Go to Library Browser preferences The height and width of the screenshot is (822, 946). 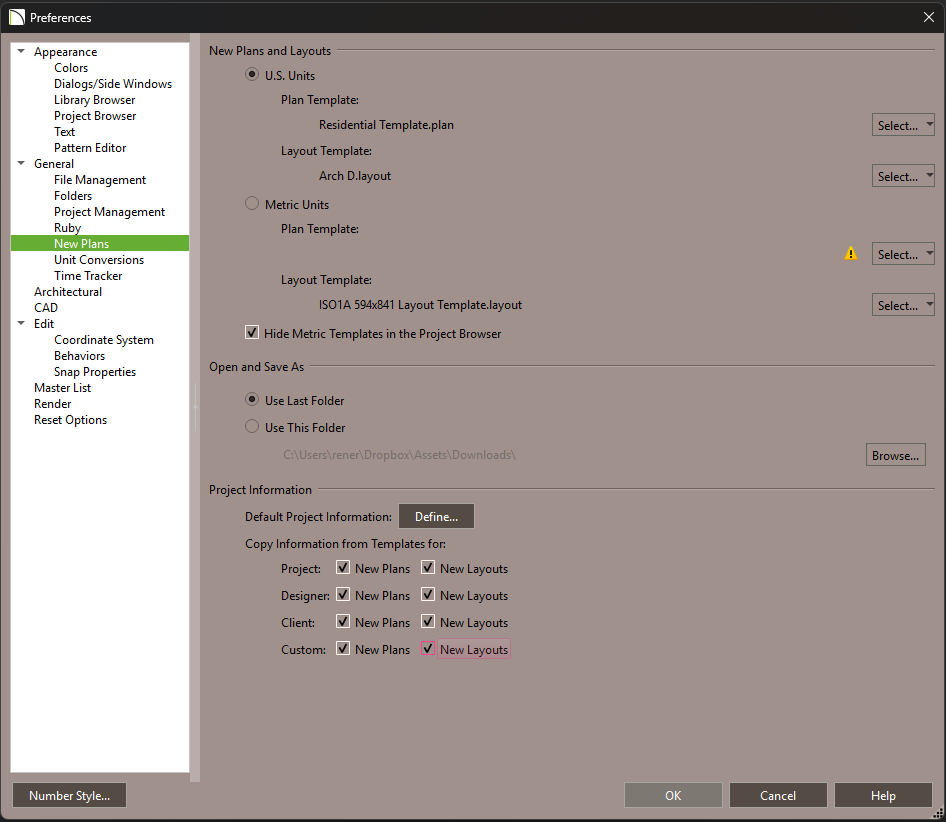pos(95,100)
